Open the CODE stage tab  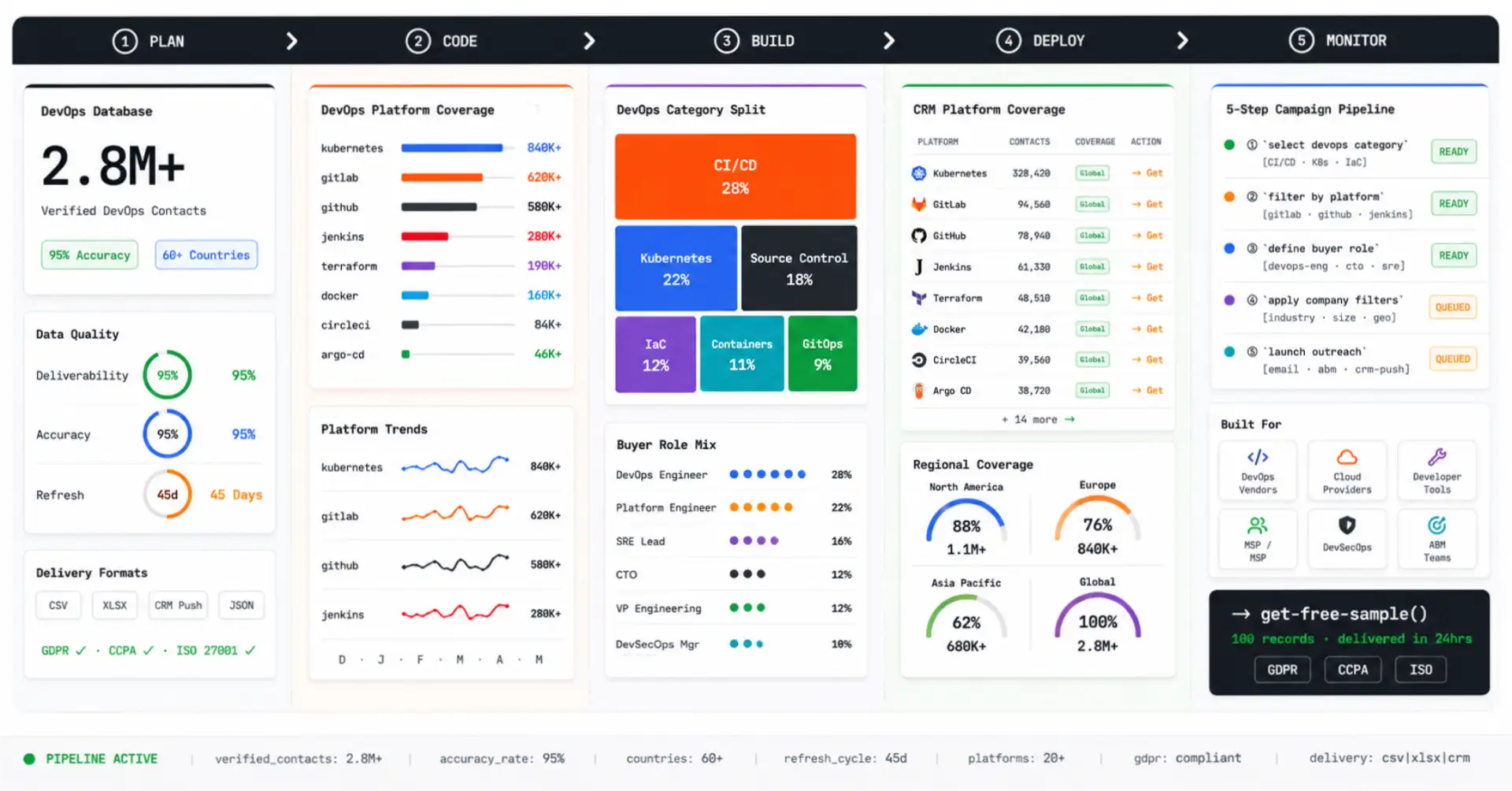[x=442, y=41]
